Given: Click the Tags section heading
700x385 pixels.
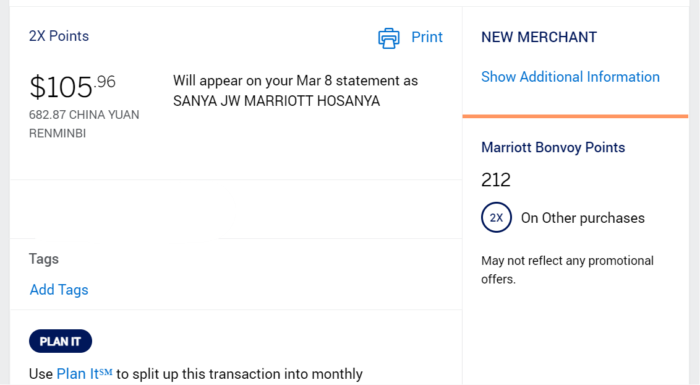Looking at the screenshot, I should point(44,259).
